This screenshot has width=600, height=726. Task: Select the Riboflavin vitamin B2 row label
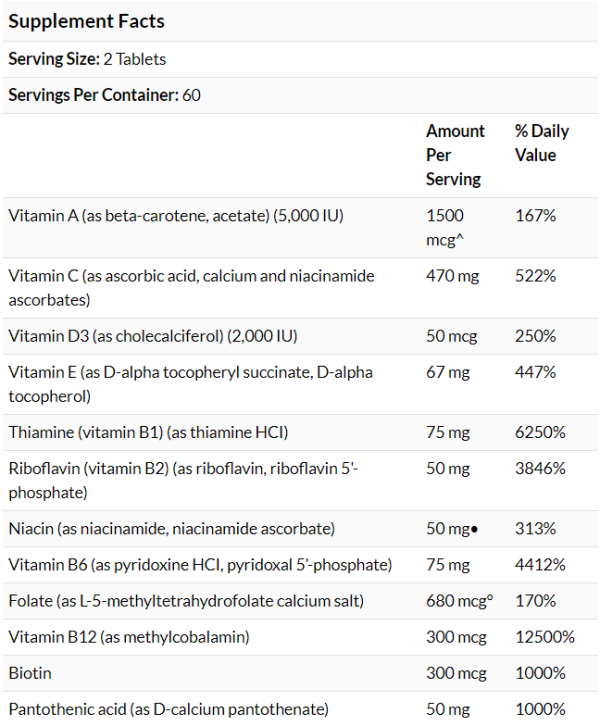click(183, 481)
